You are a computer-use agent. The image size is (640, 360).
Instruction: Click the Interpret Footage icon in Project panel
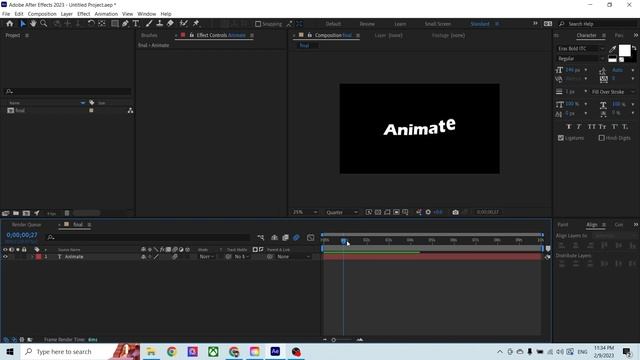[5, 213]
